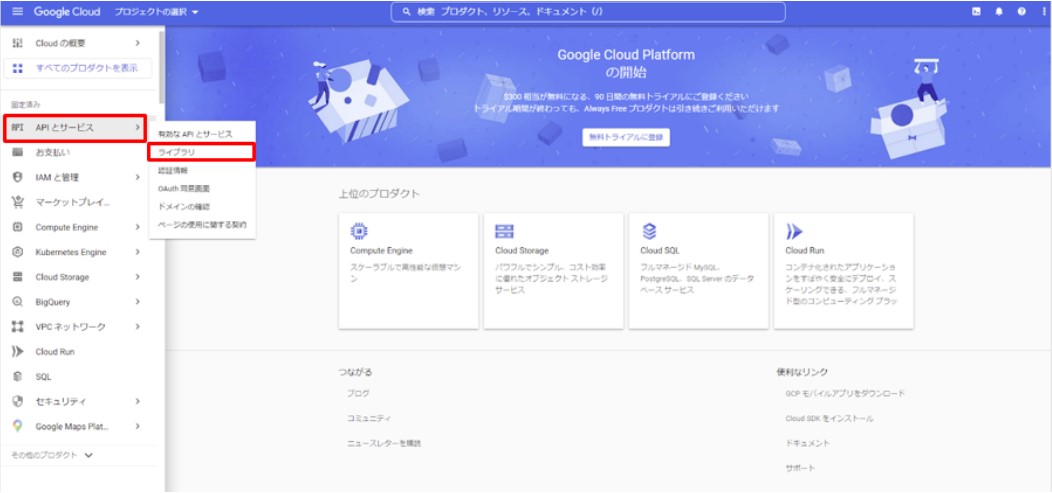The width and height of the screenshot is (1052, 493).
Task: Click the Marketplace cart icon
Action: coord(18,202)
